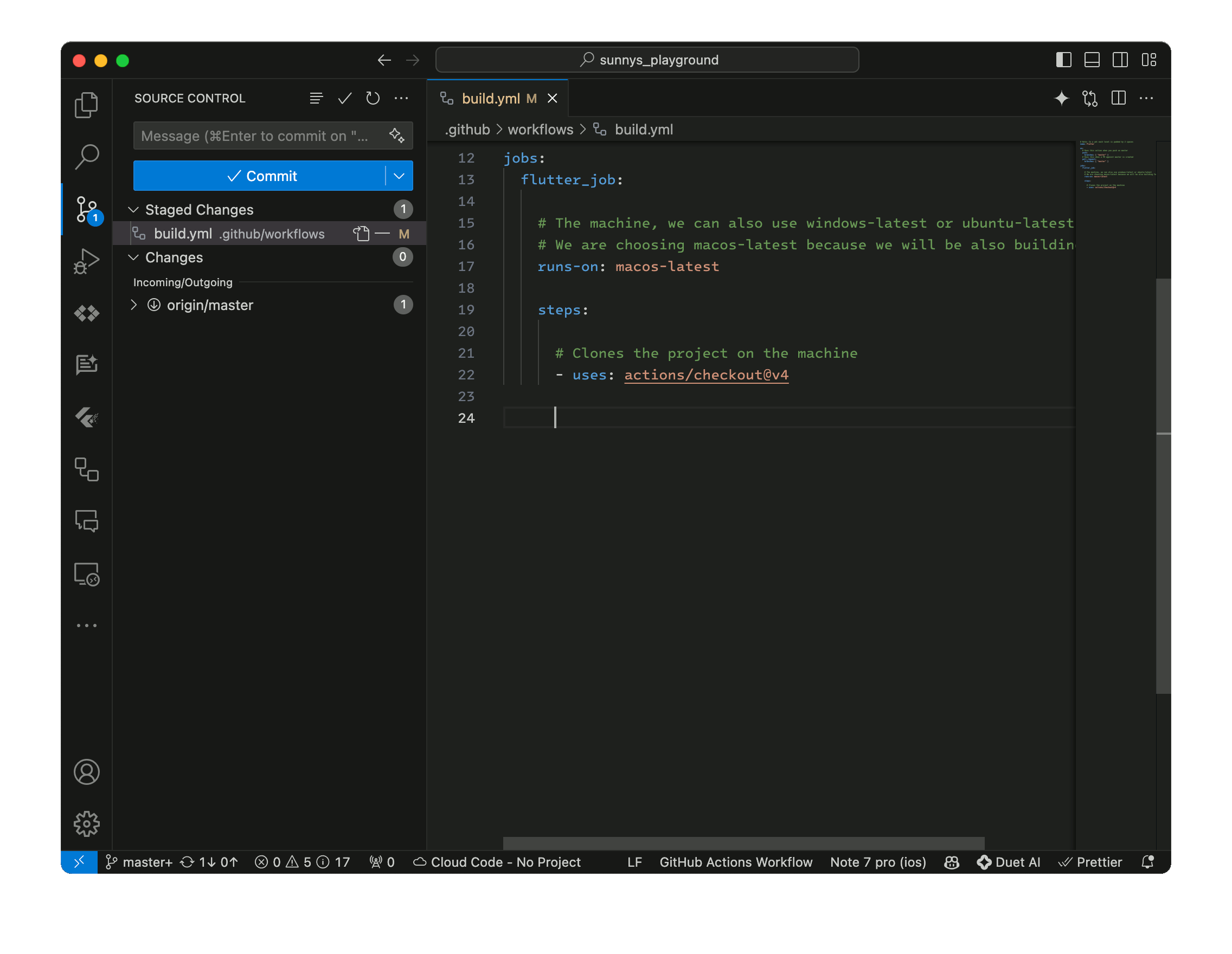Show additional views ellipsis in activity bar
The image size is (1232, 954).
click(86, 626)
